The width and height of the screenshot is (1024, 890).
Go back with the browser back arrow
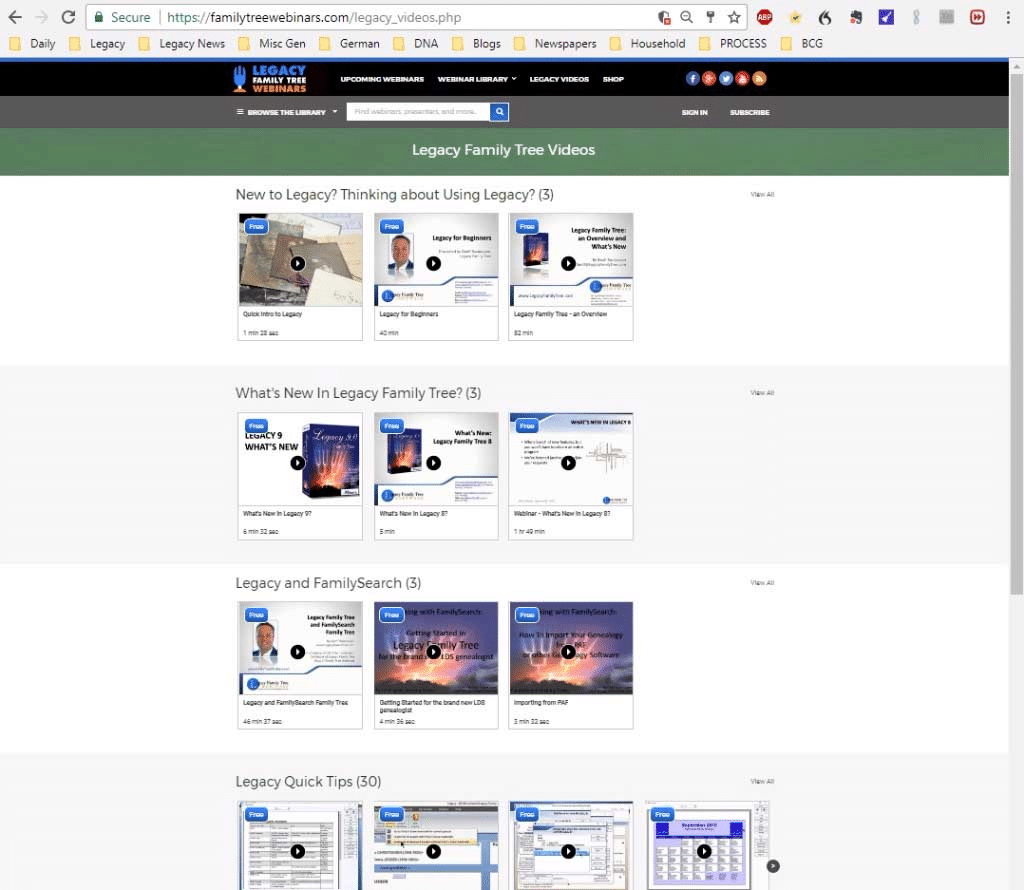[x=15, y=17]
